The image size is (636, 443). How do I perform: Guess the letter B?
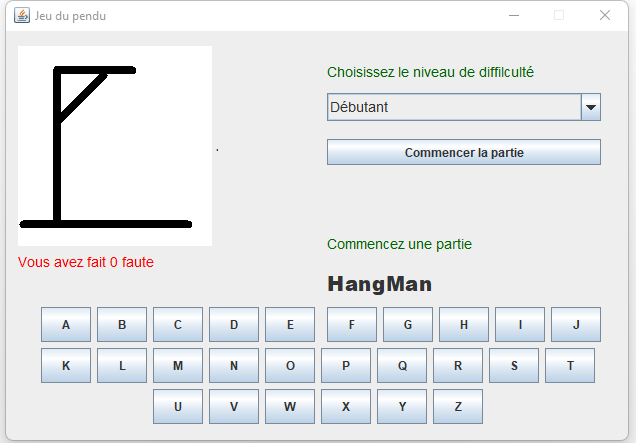tap(122, 325)
